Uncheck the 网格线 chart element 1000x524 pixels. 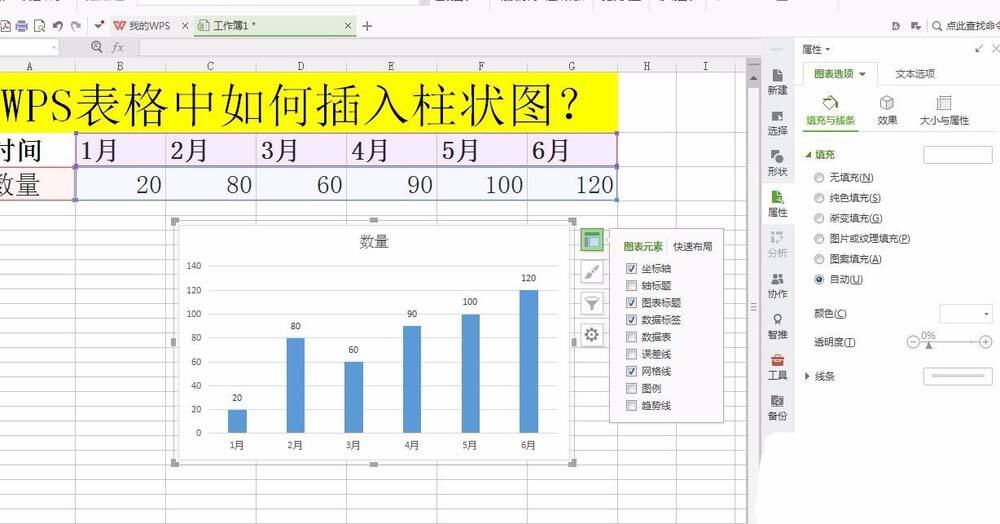[631, 371]
